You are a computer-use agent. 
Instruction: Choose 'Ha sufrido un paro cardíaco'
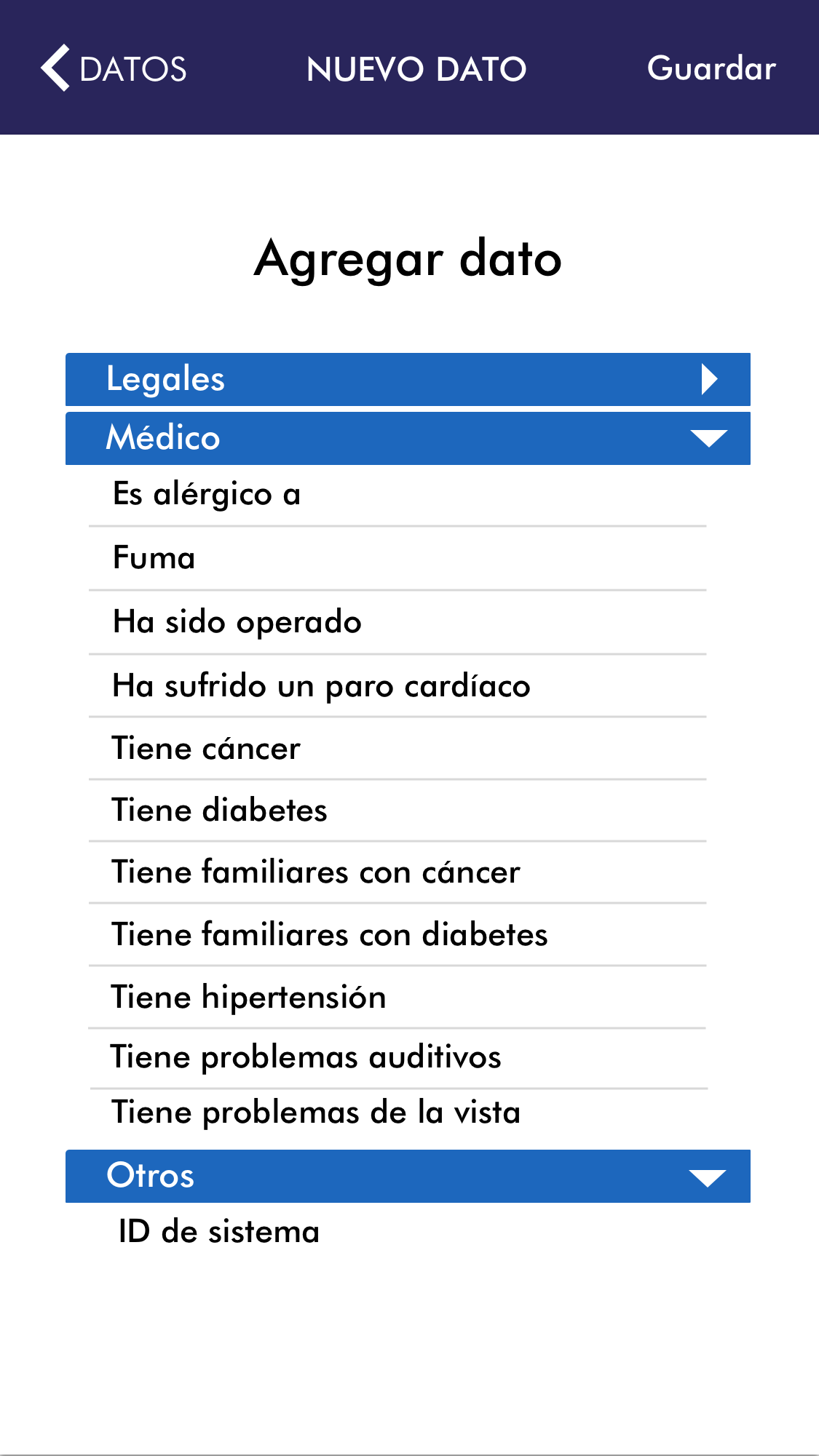point(321,686)
